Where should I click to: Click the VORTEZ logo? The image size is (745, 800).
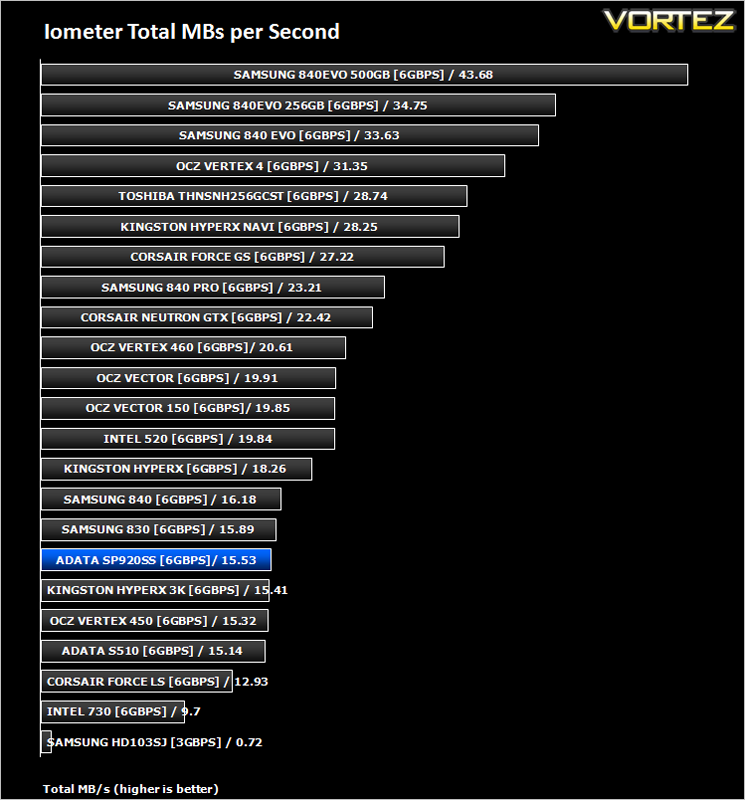pos(669,21)
